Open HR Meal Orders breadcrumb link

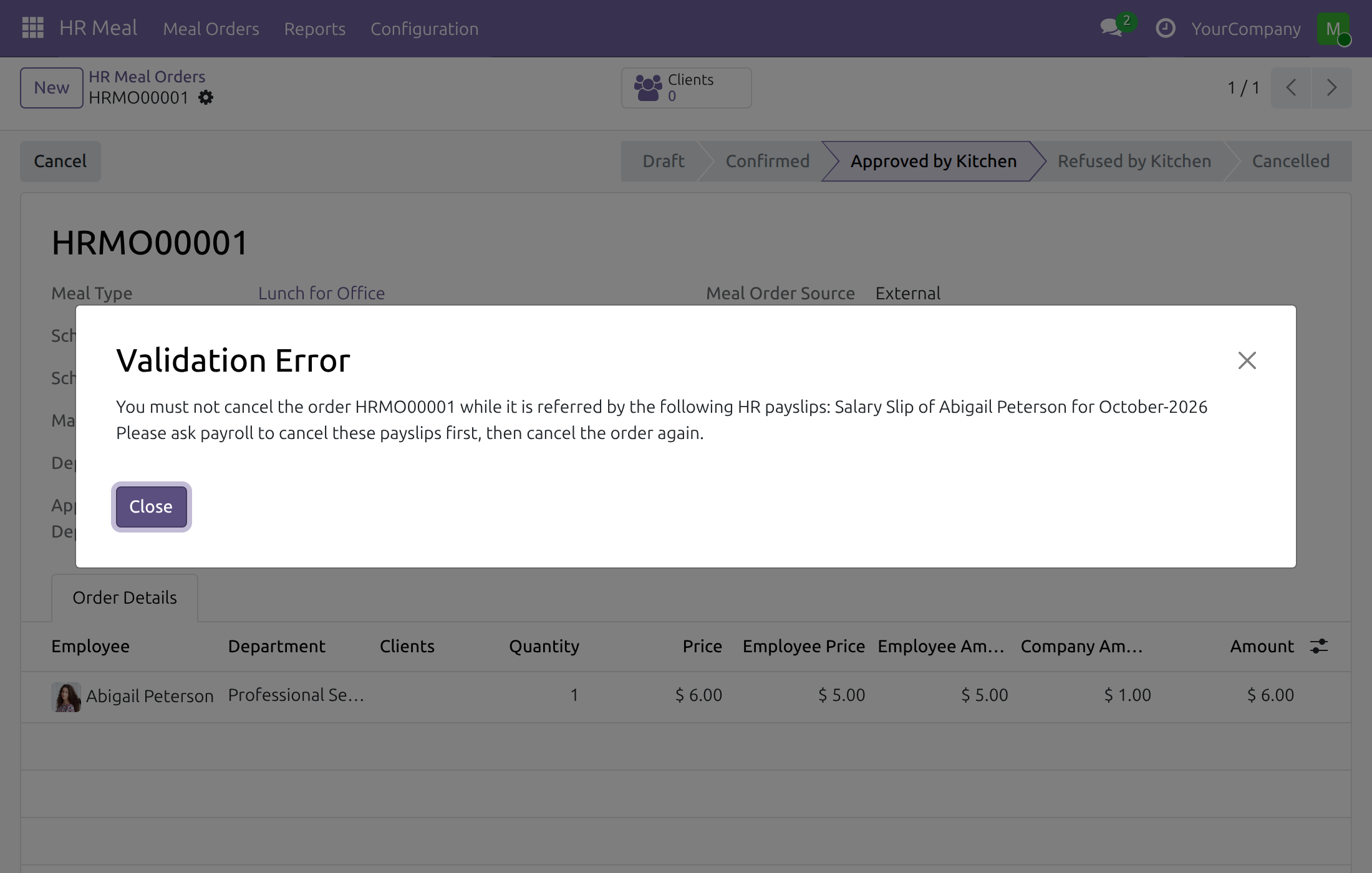(147, 77)
